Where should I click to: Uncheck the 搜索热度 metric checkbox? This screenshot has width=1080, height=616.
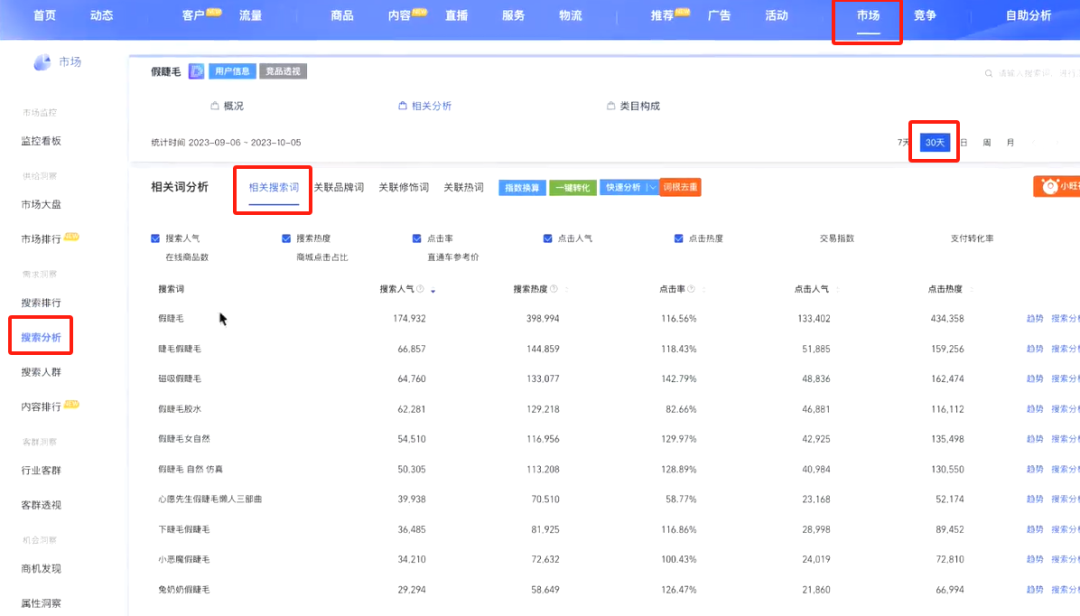[287, 238]
